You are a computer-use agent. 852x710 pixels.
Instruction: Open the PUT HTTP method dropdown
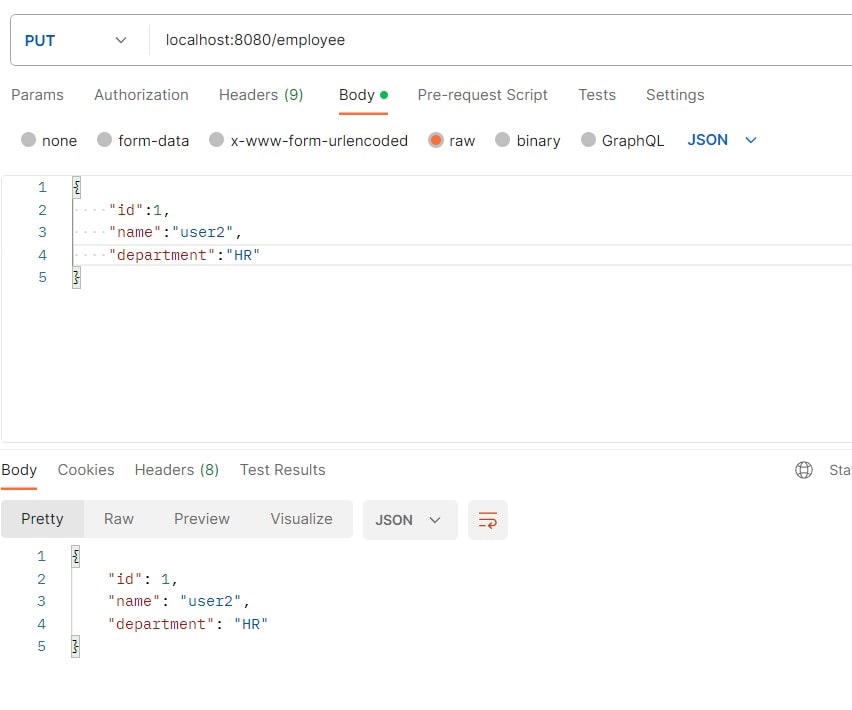click(76, 40)
